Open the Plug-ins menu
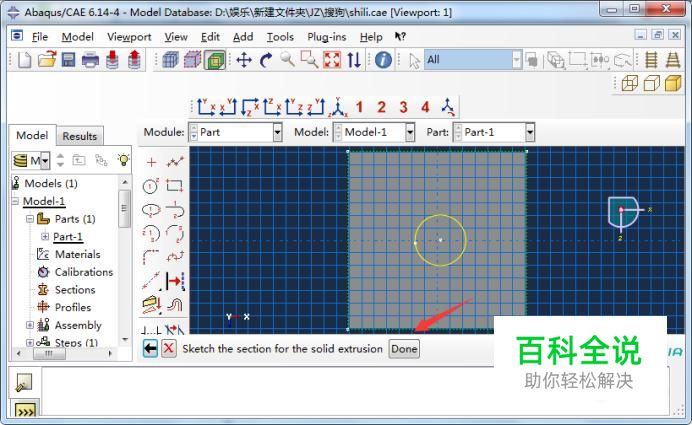 pyautogui.click(x=327, y=37)
